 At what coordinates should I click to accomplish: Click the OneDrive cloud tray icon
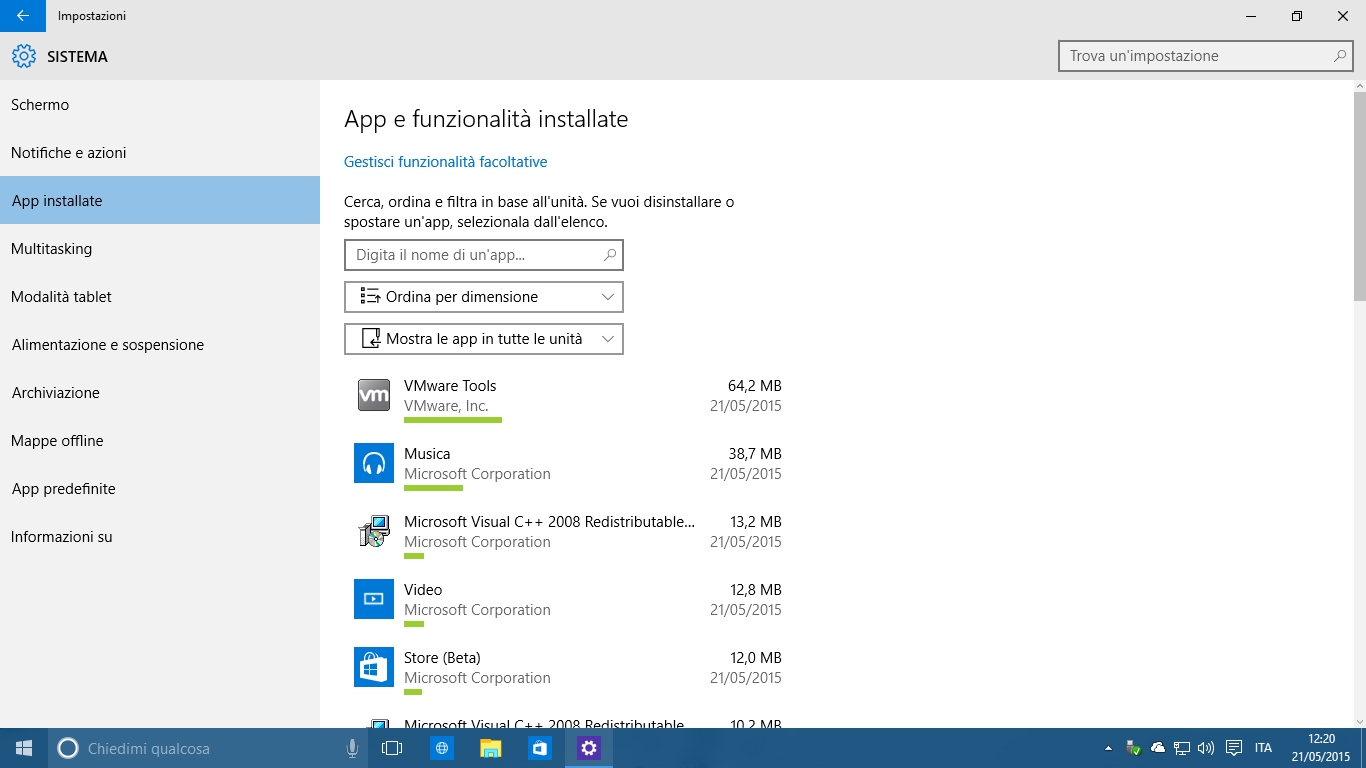point(1158,748)
